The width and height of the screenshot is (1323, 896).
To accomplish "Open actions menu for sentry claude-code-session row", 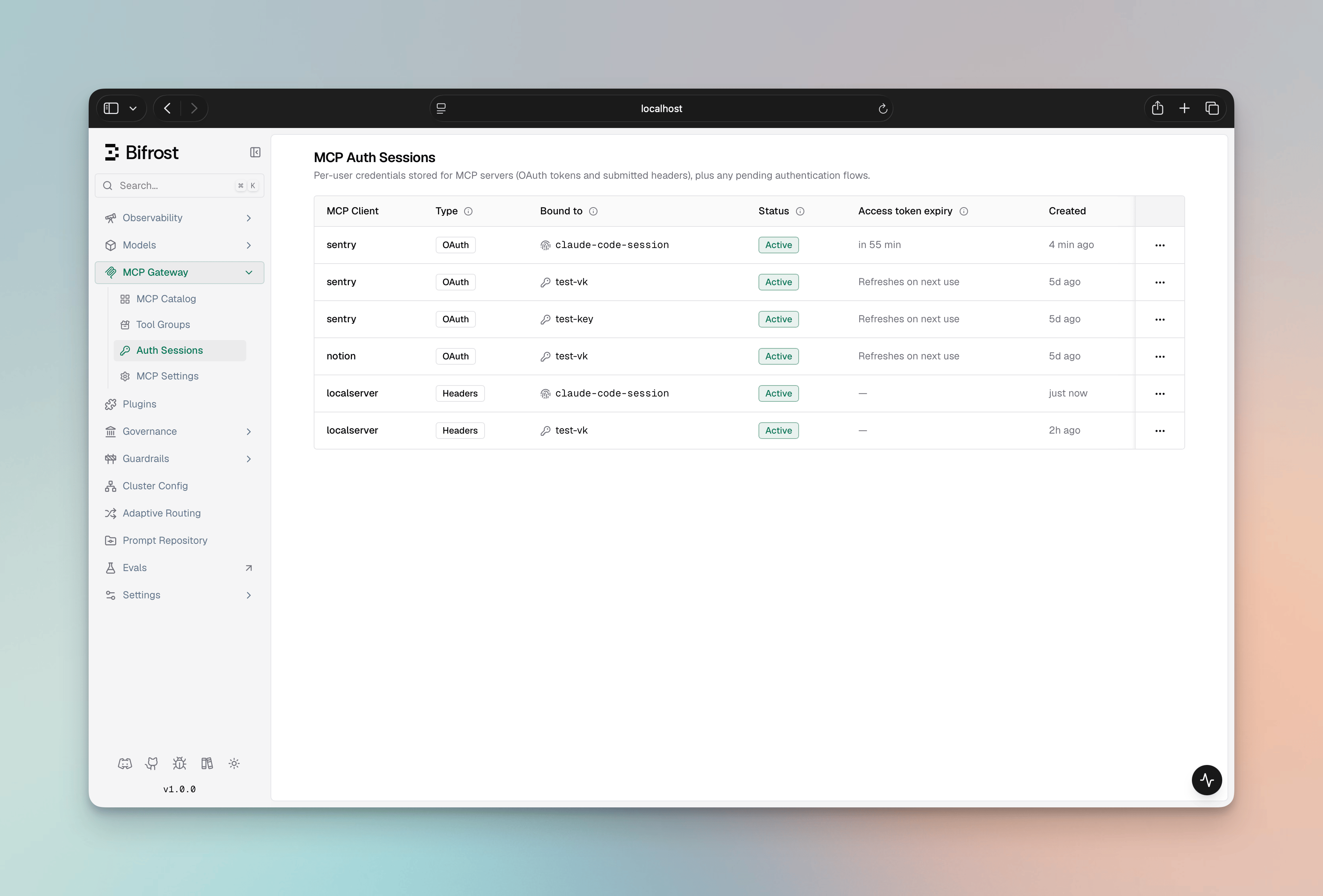I will click(1160, 245).
